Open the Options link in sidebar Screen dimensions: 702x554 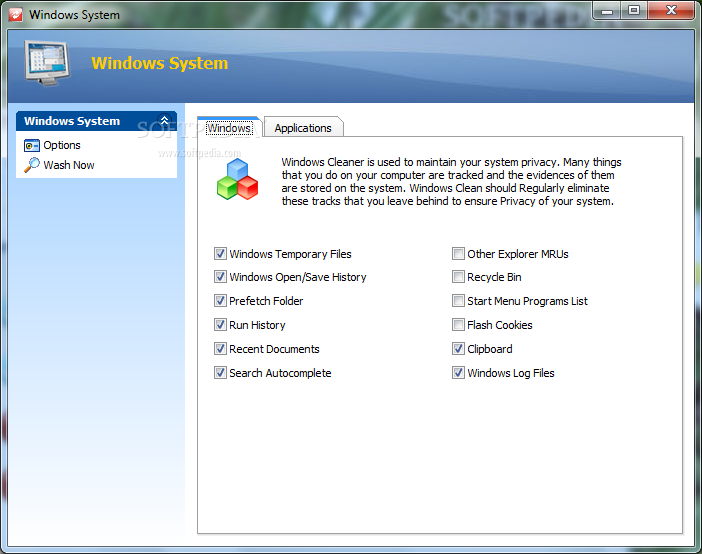pyautogui.click(x=62, y=145)
